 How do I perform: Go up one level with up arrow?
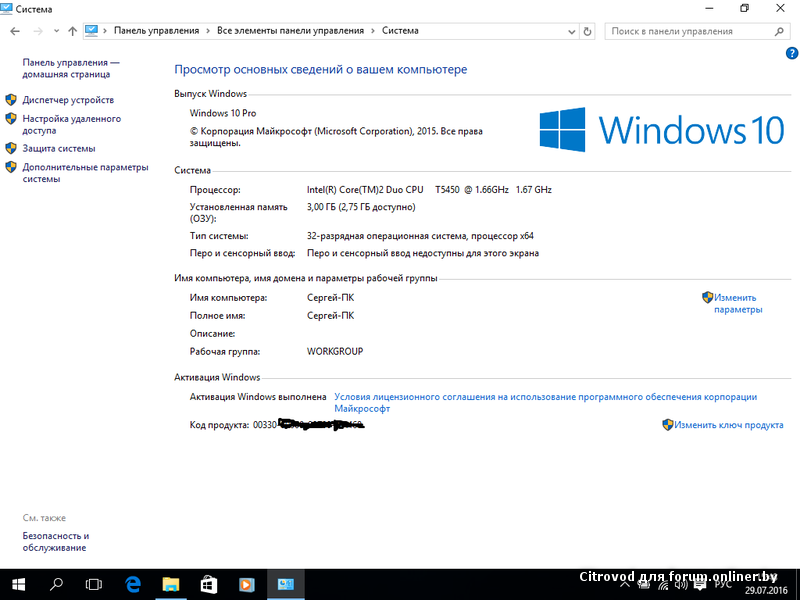72,31
